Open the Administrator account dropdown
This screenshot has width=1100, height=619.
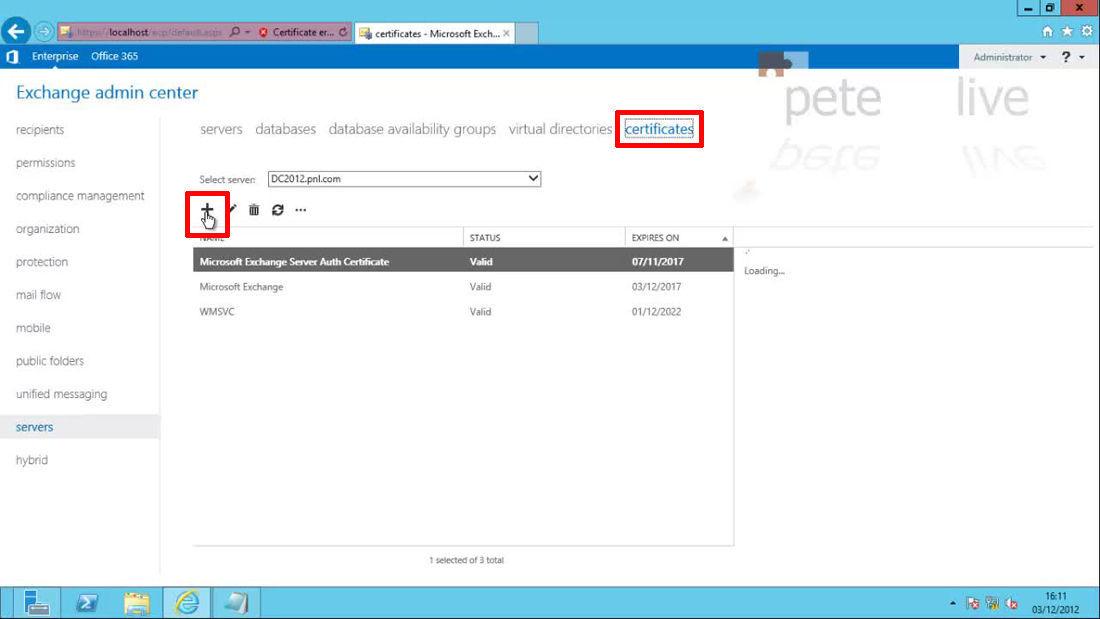(x=1009, y=58)
